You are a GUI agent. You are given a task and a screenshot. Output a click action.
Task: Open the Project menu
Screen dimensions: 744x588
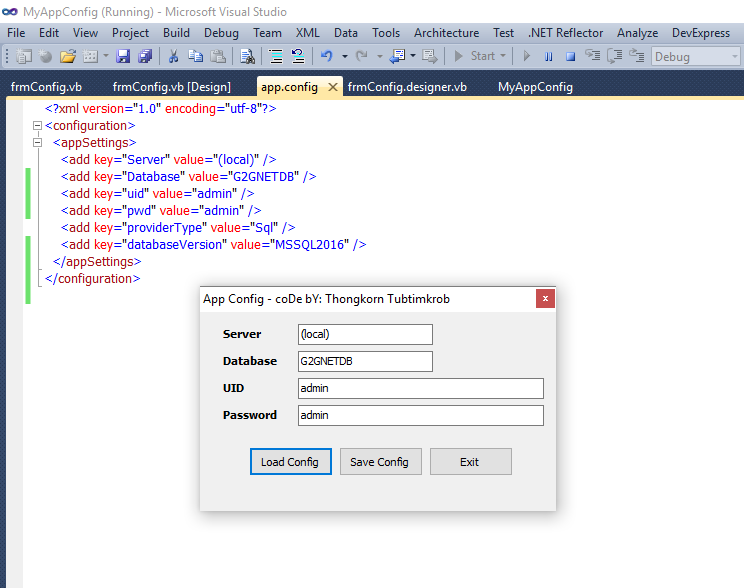click(x=130, y=33)
